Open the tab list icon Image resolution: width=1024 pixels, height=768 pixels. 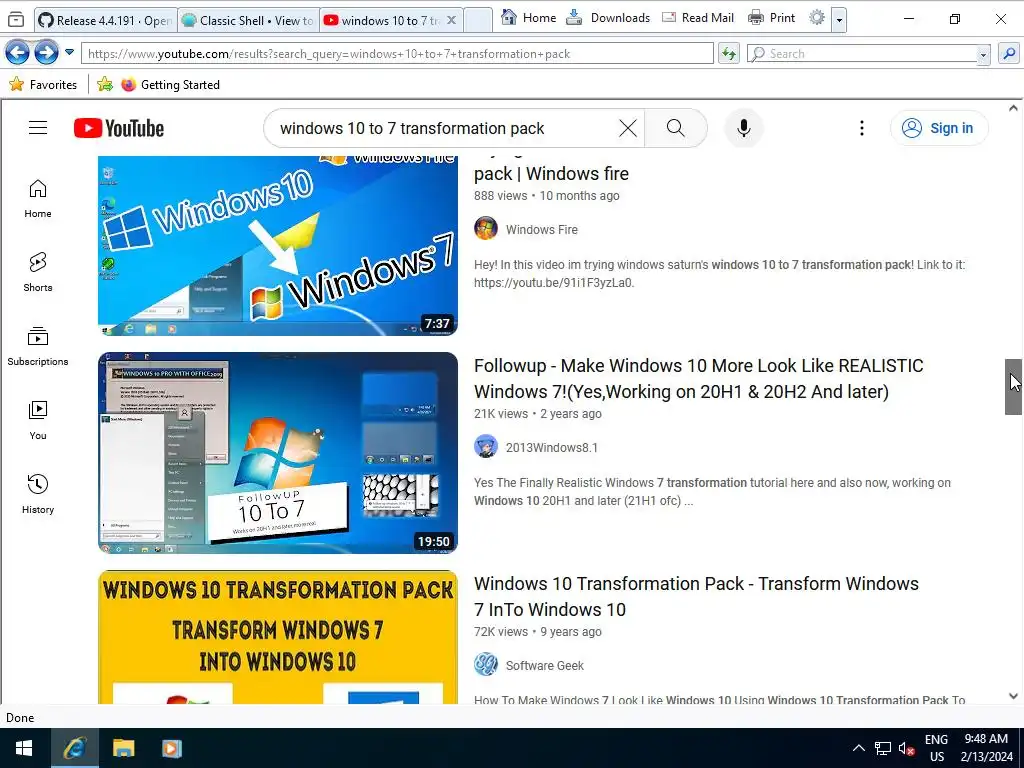coord(16,20)
